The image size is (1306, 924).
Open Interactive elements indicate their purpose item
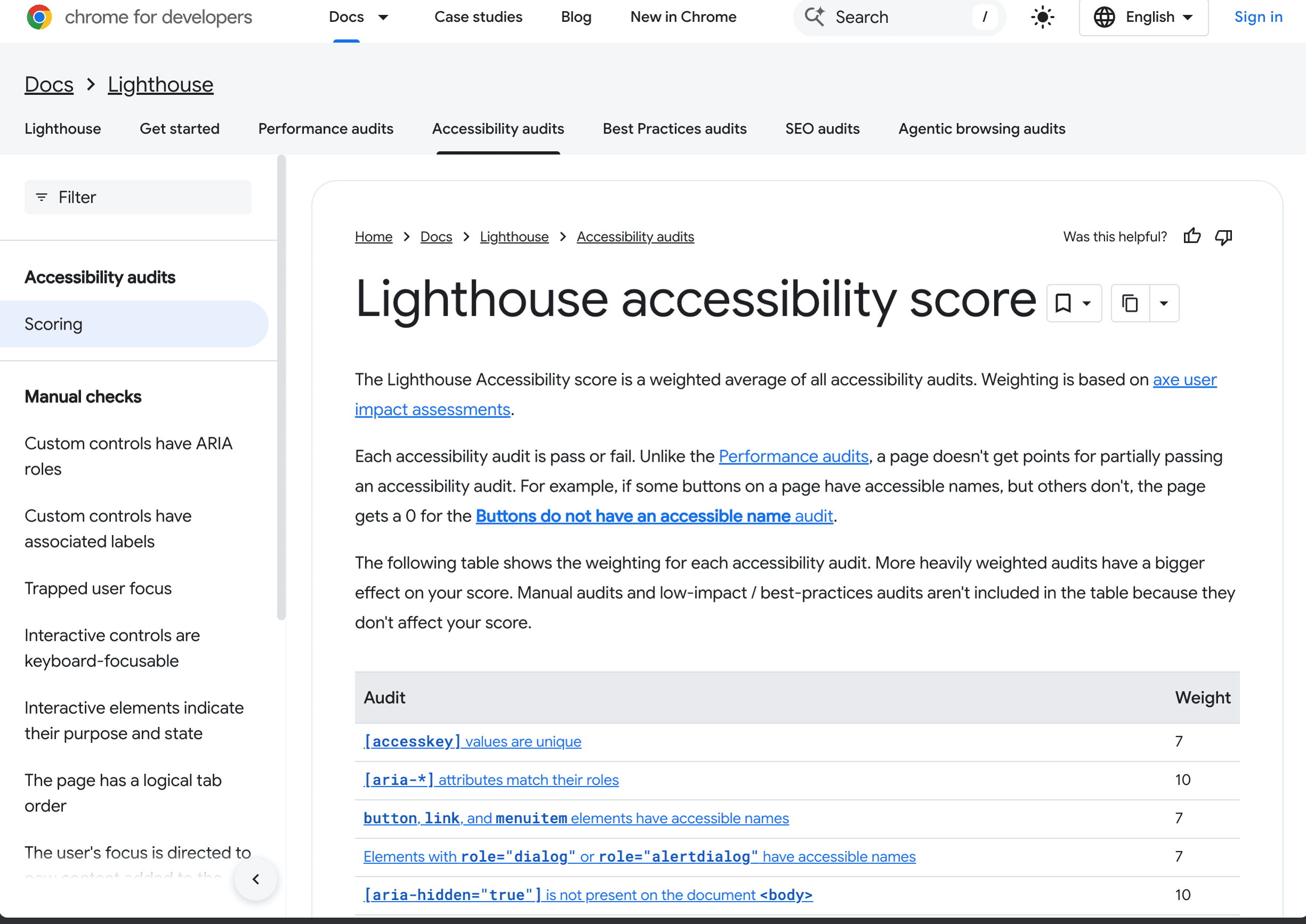134,721
